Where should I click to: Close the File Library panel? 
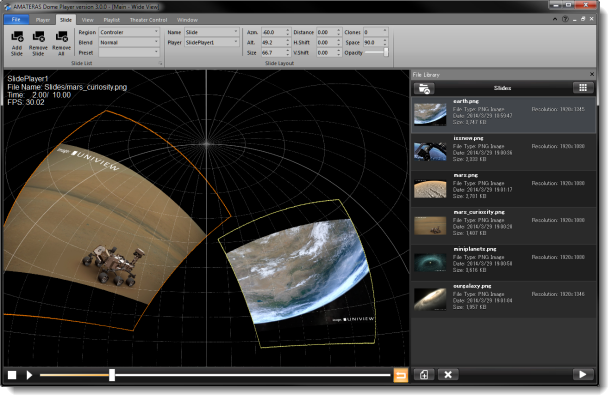[592, 74]
